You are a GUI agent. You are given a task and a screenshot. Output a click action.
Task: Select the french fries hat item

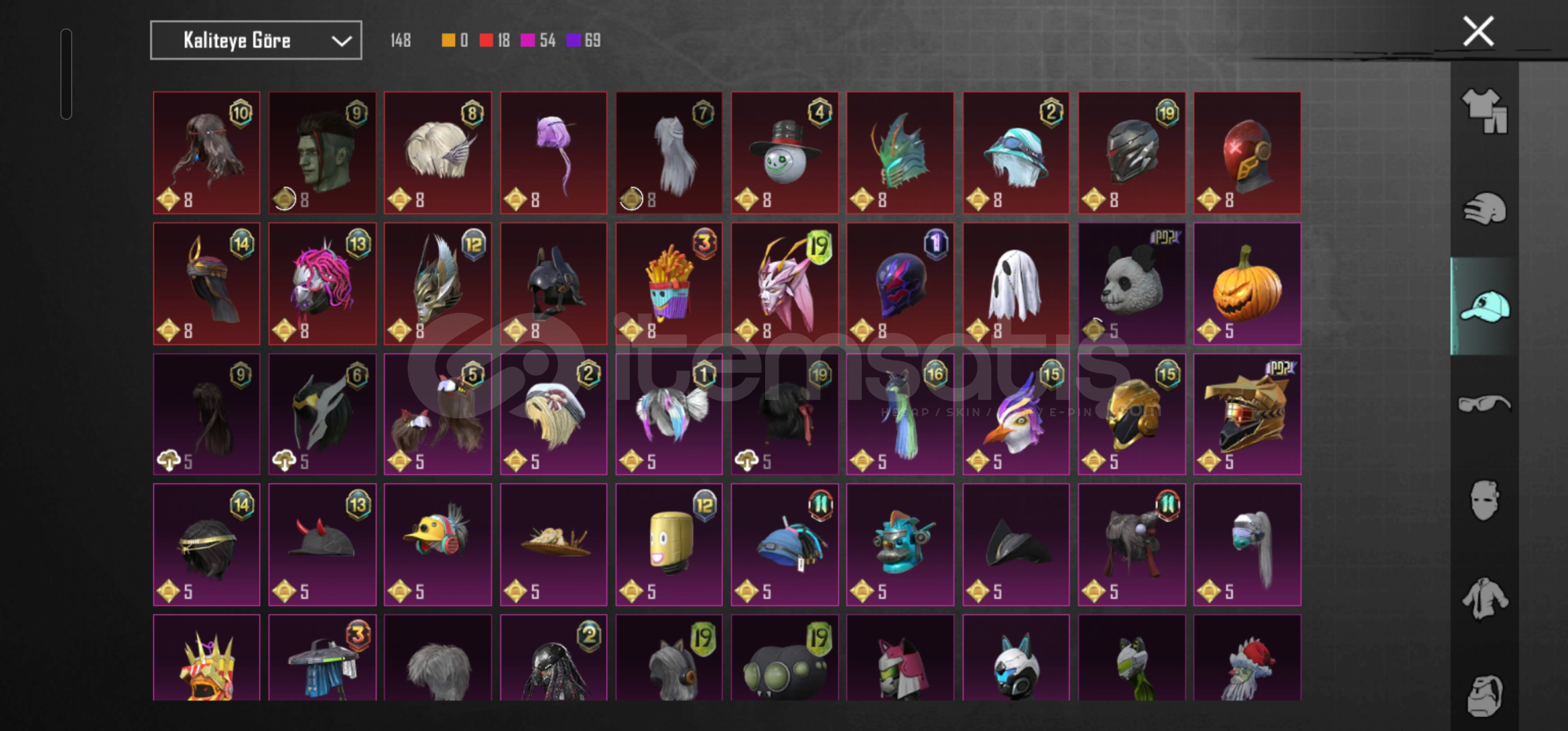669,284
